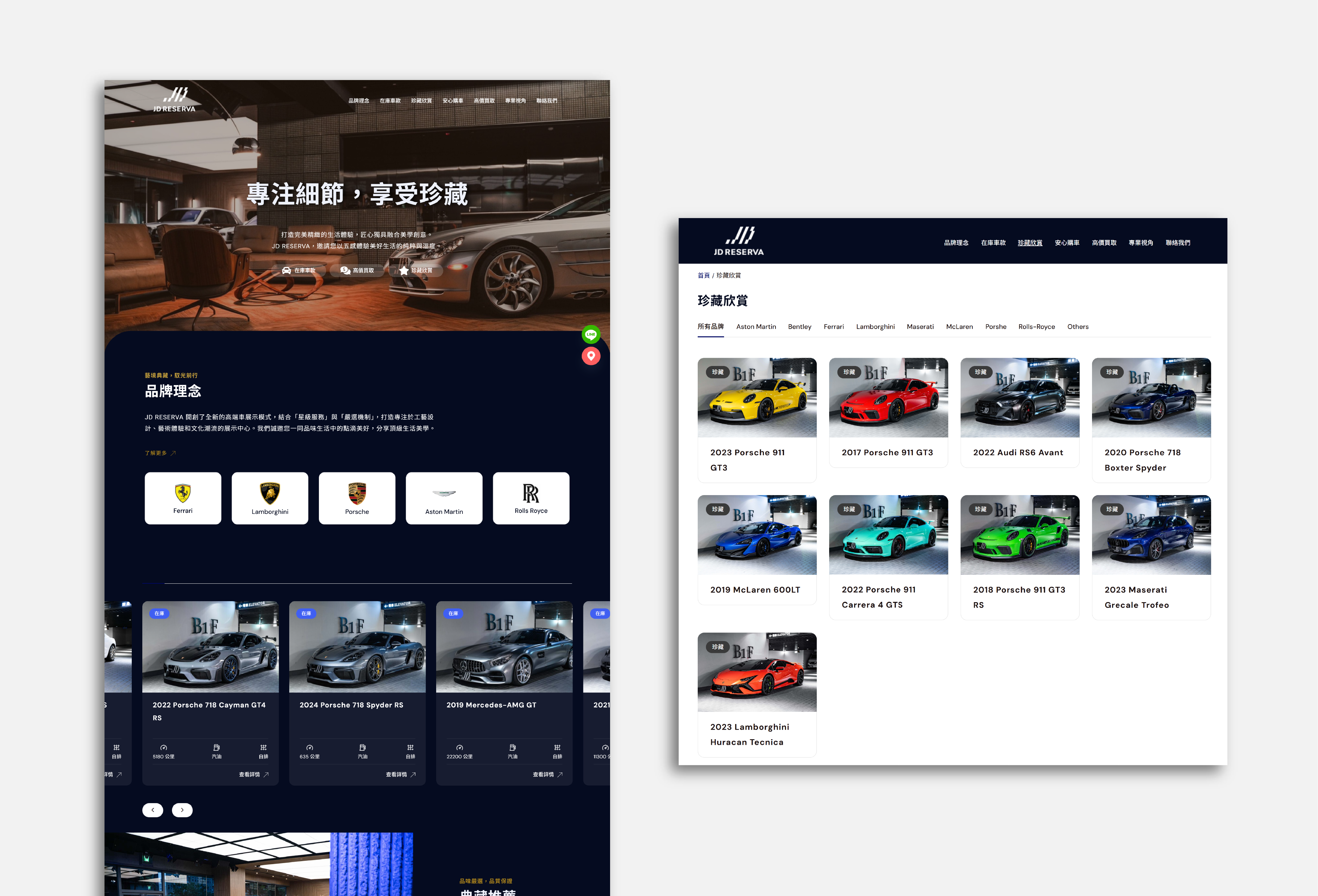
Task: Click 品牌理念 in the gallery page navigation
Action: click(956, 243)
